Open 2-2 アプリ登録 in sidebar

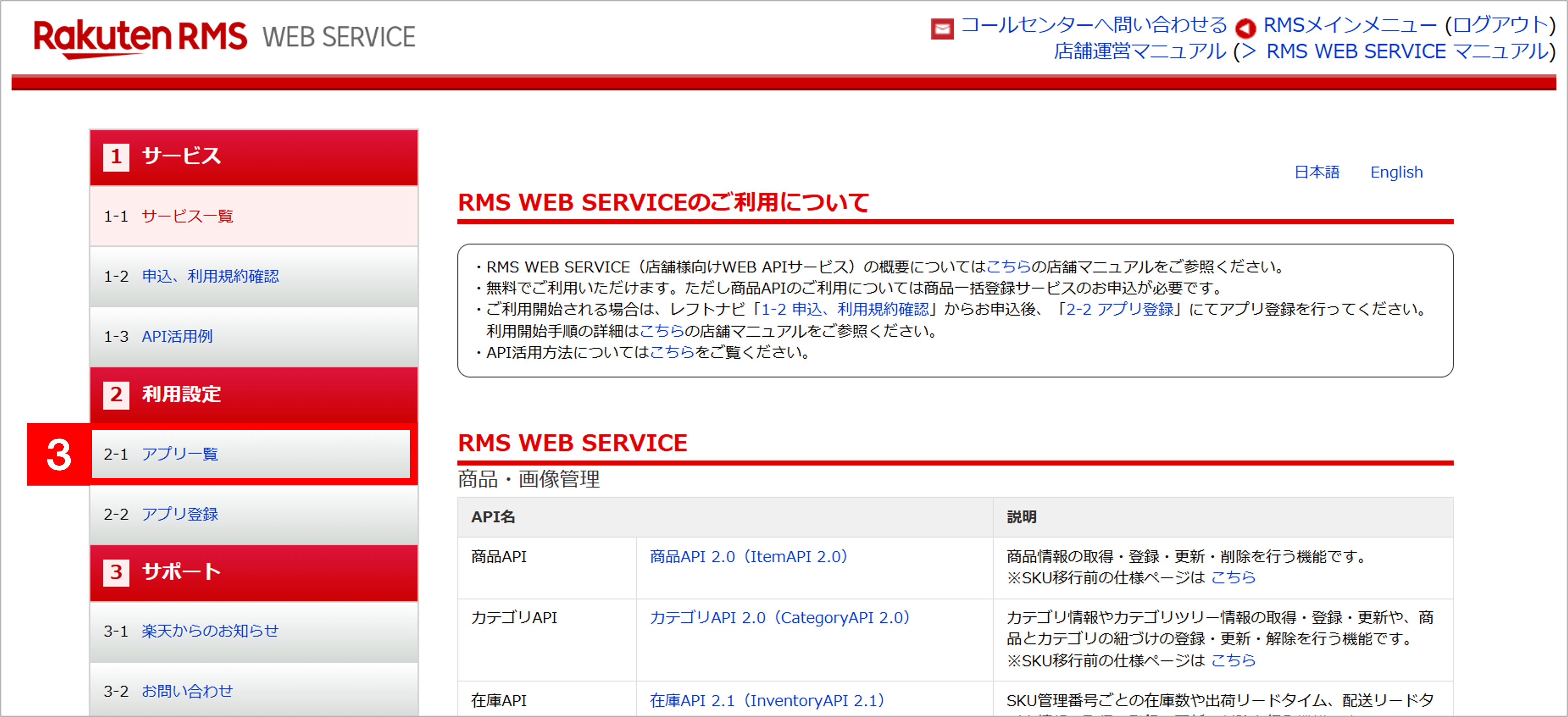(180, 514)
